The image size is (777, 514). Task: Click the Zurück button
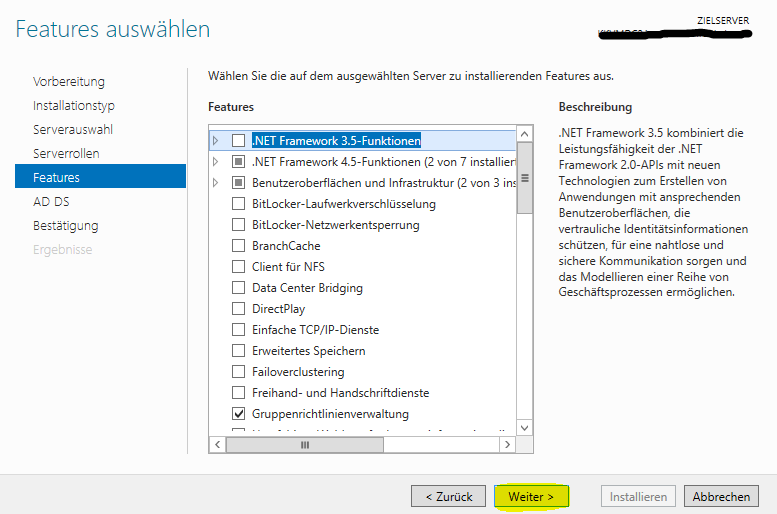tap(448, 496)
